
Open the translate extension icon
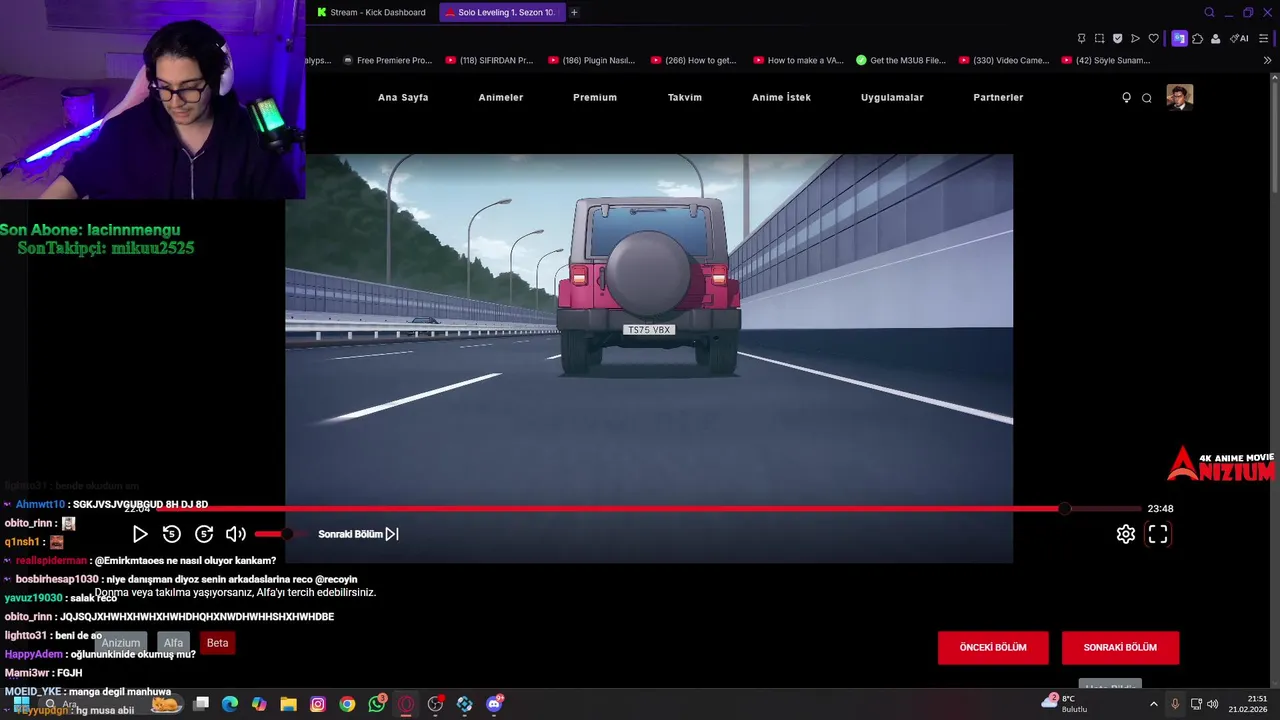(x=1179, y=38)
